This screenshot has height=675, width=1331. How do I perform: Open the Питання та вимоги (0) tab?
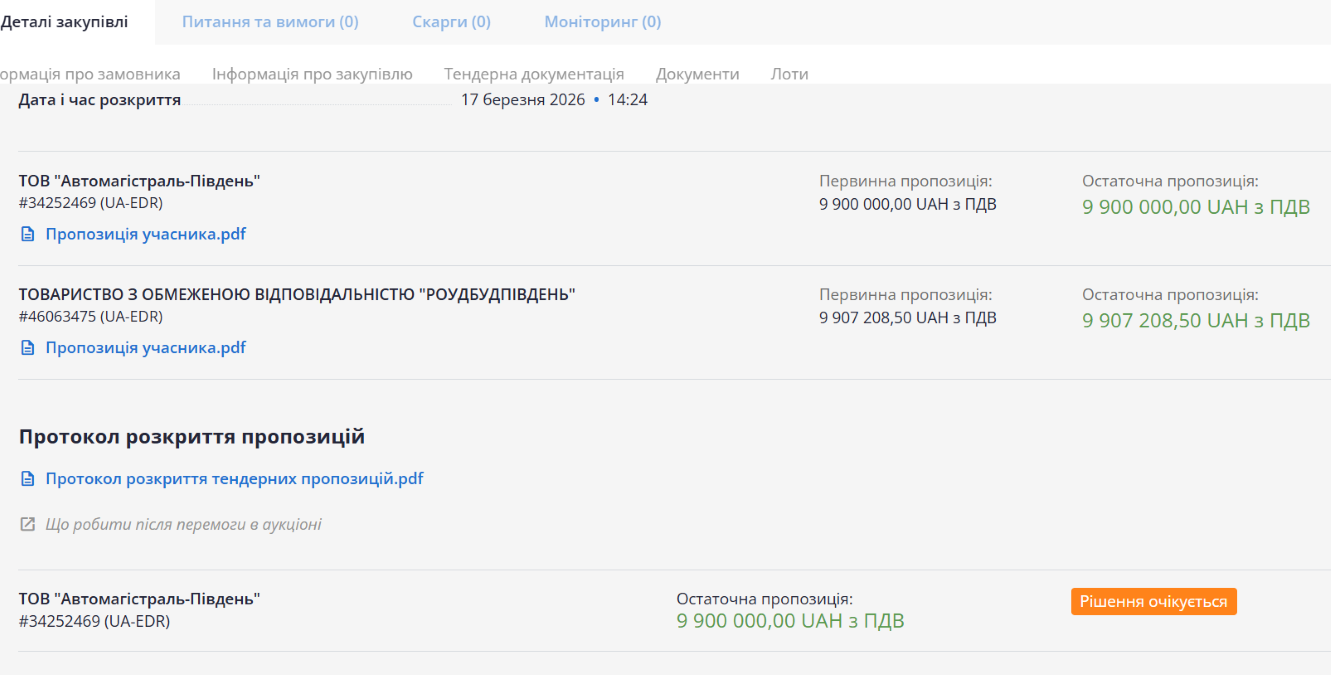(x=270, y=22)
